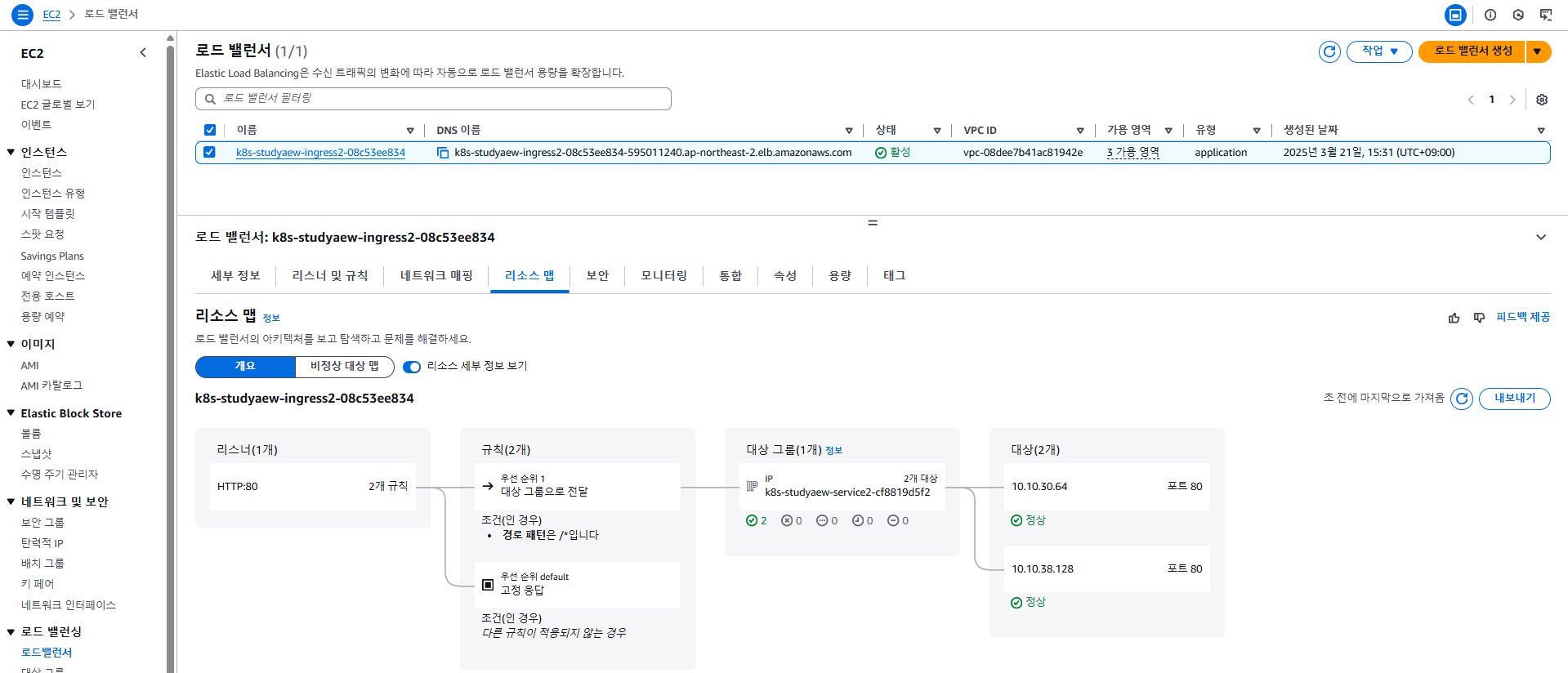Open the hexagon settings icon in header
Image resolution: width=1568 pixels, height=673 pixels.
tap(1518, 15)
